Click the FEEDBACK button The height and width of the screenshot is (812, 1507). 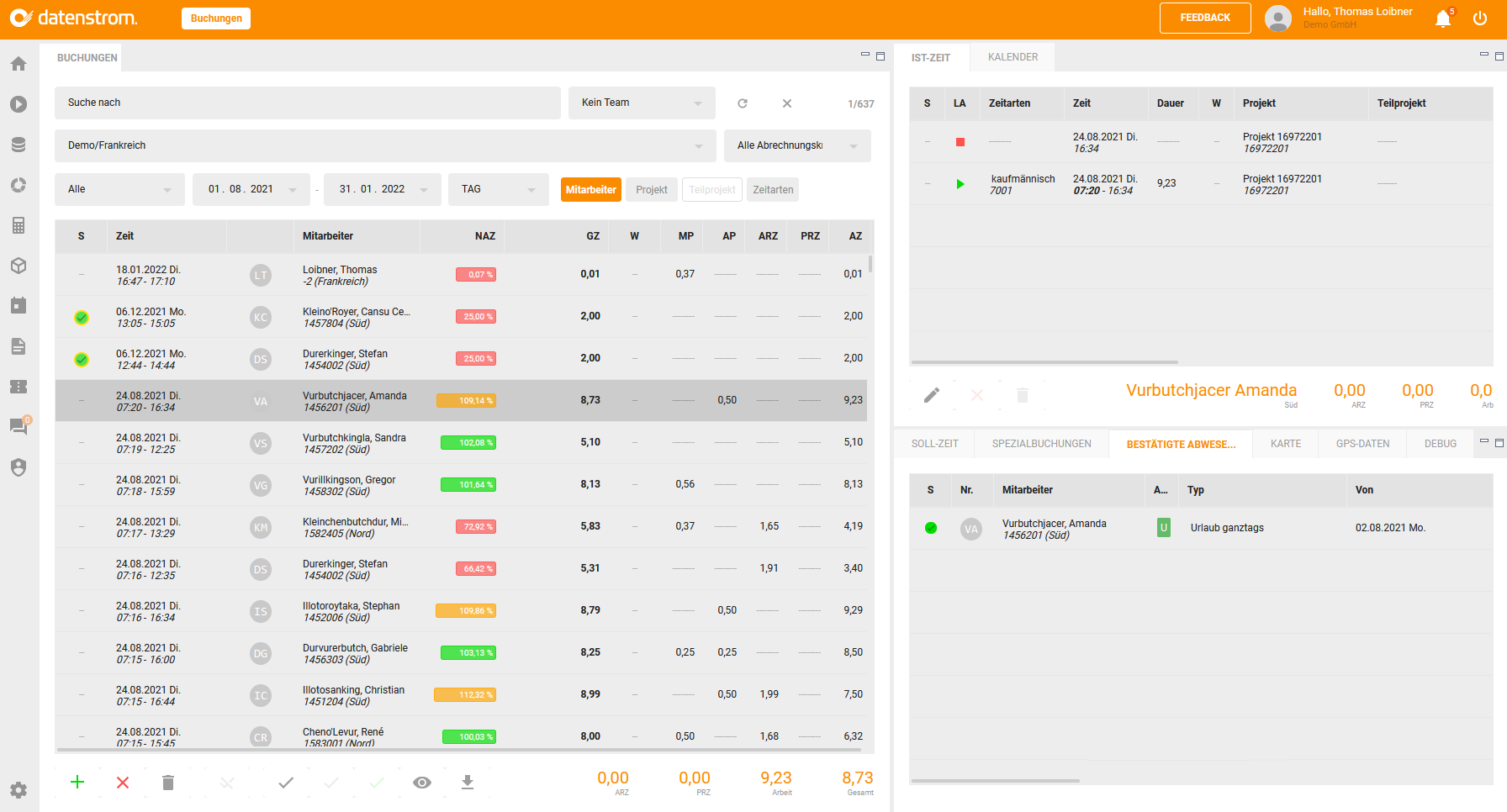[1204, 18]
